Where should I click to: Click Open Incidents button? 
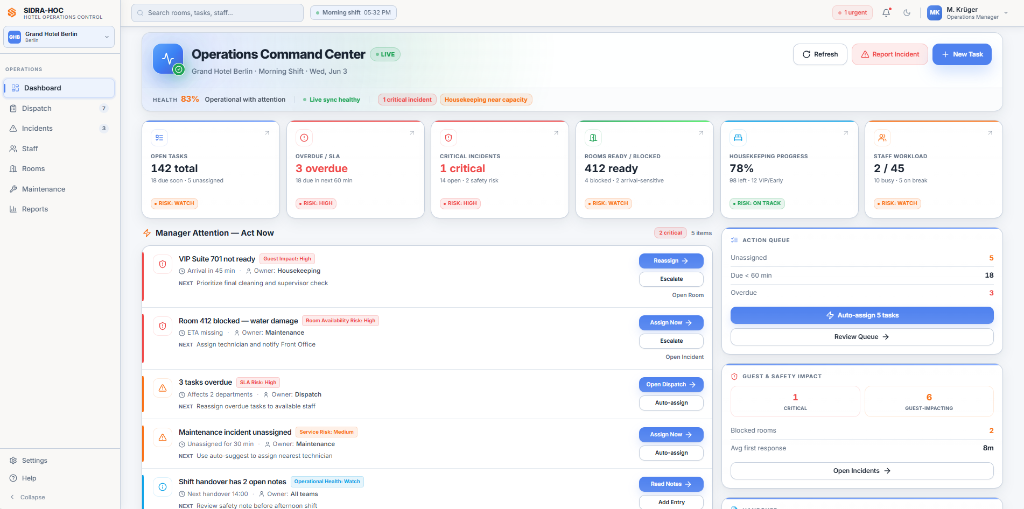coord(862,470)
